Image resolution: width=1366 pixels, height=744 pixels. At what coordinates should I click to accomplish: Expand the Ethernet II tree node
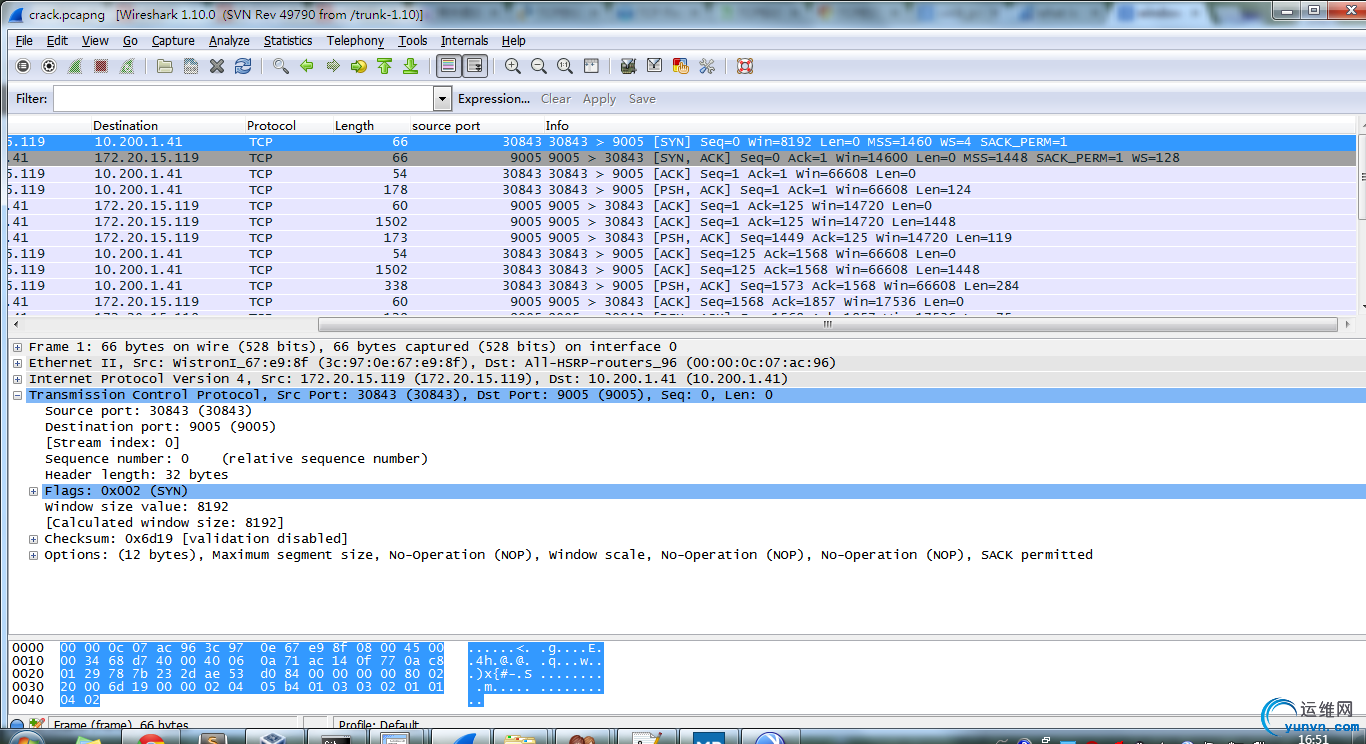[18, 363]
